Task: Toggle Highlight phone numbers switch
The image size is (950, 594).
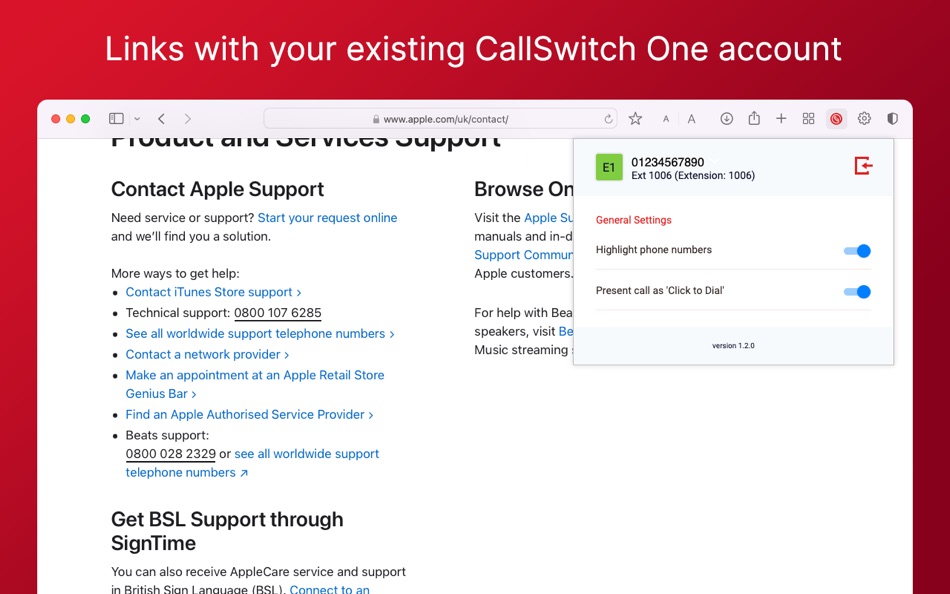Action: pyautogui.click(x=857, y=251)
